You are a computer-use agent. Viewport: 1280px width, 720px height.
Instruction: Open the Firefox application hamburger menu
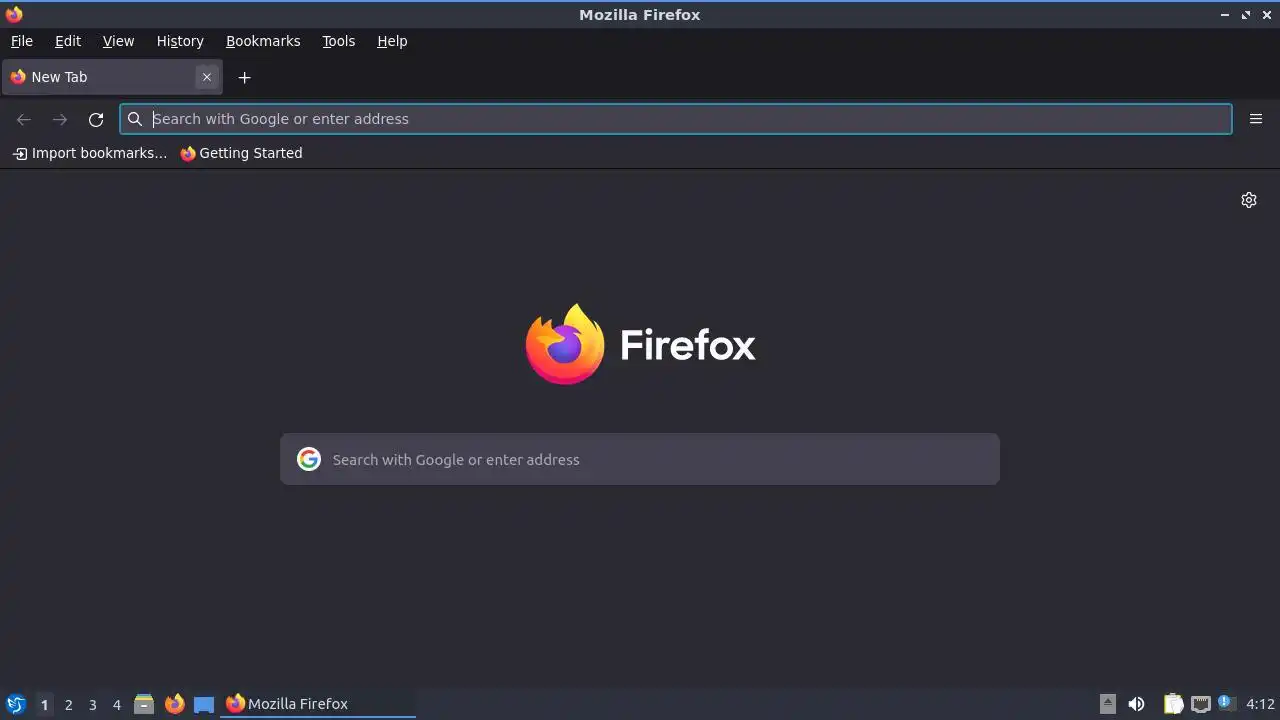(1256, 119)
